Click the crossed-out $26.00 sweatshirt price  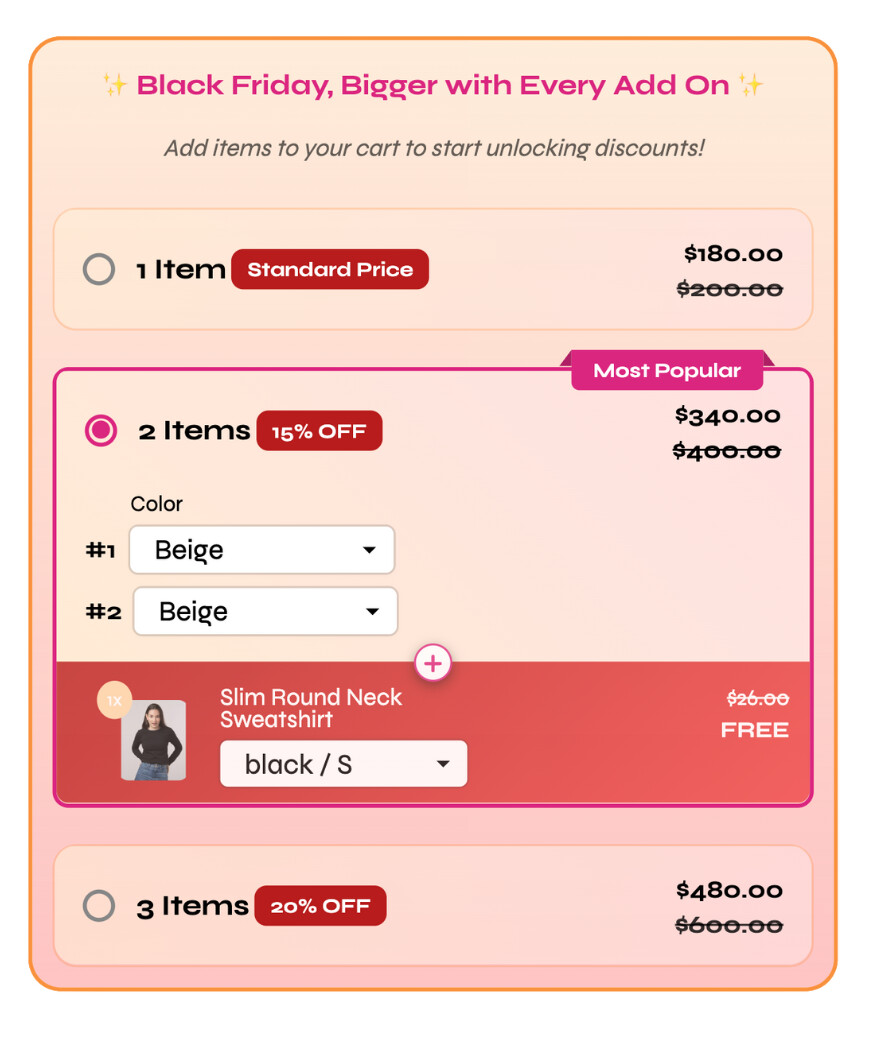coord(757,698)
